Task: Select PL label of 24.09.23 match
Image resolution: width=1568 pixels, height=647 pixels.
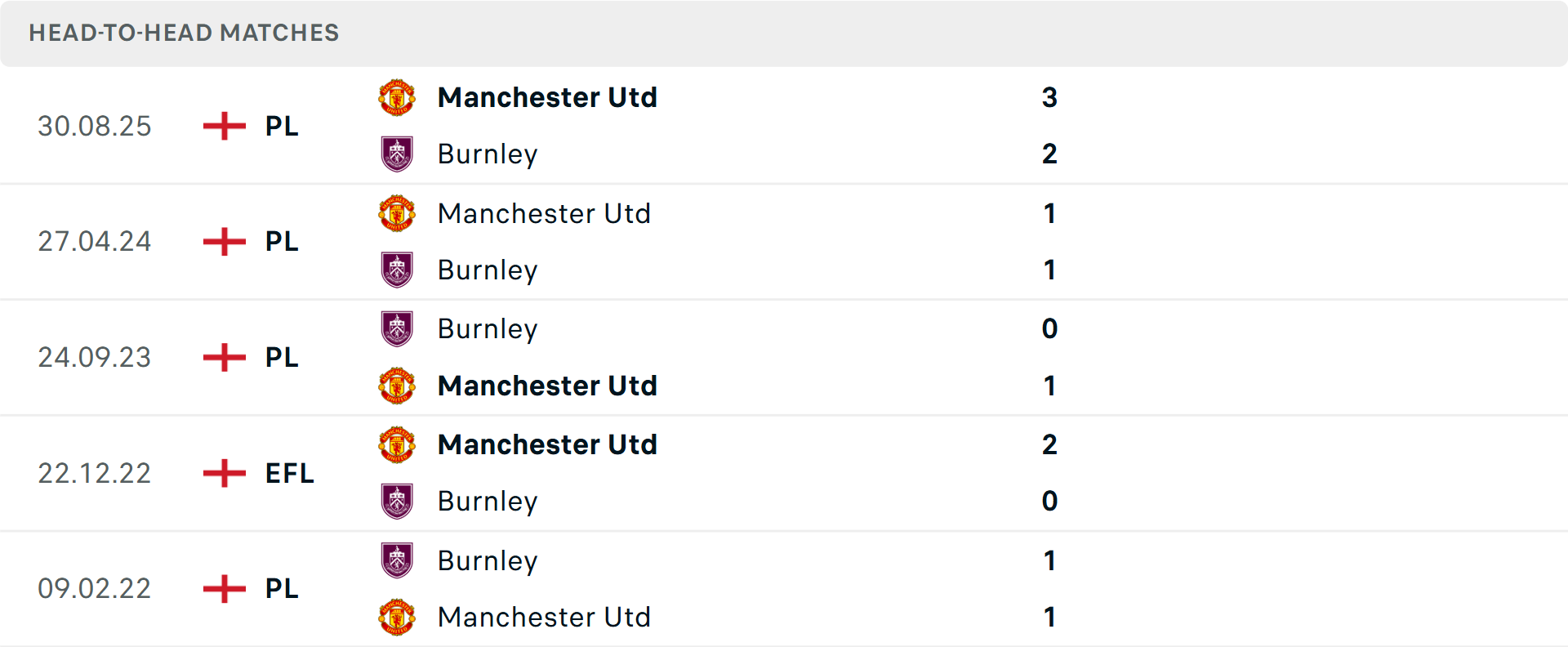Action: (x=282, y=357)
